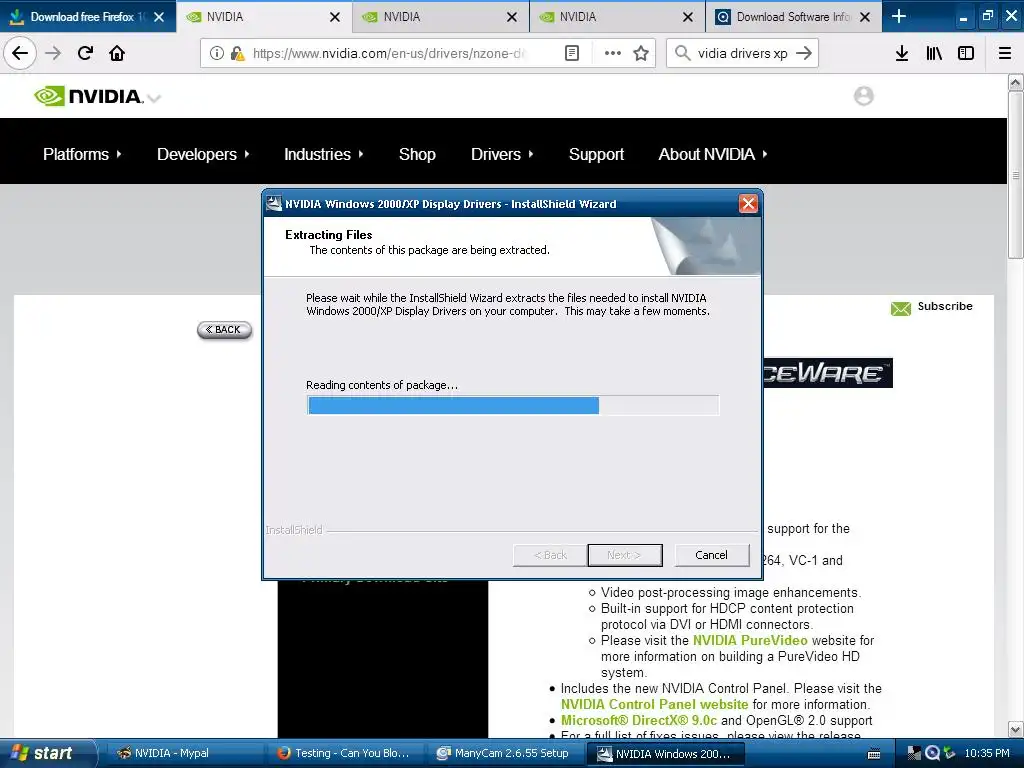Switch to the Download Software Info tab
The image size is (1024, 768).
(x=793, y=17)
